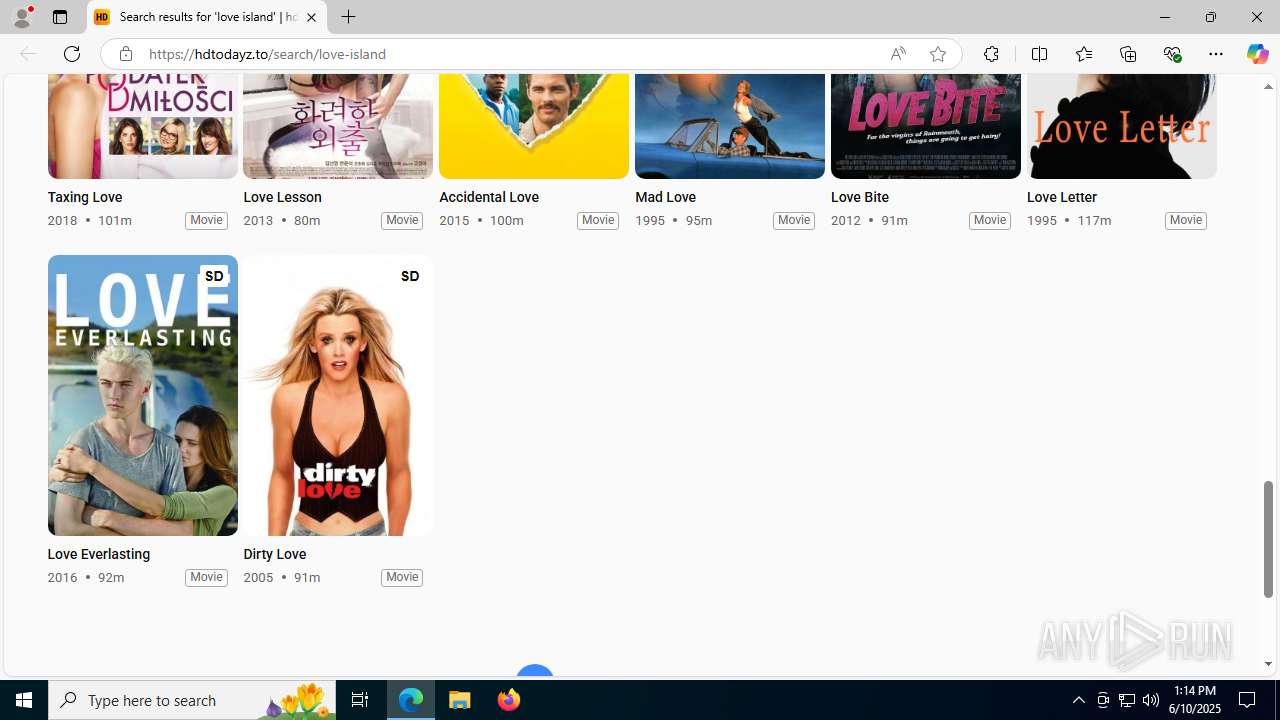The width and height of the screenshot is (1280, 720).
Task: Close the 'love island' search results tab
Action: click(311, 17)
